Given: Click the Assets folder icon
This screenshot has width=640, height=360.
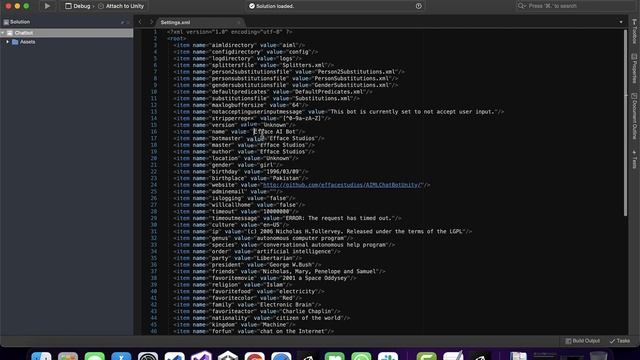Looking at the screenshot, I should [15, 42].
